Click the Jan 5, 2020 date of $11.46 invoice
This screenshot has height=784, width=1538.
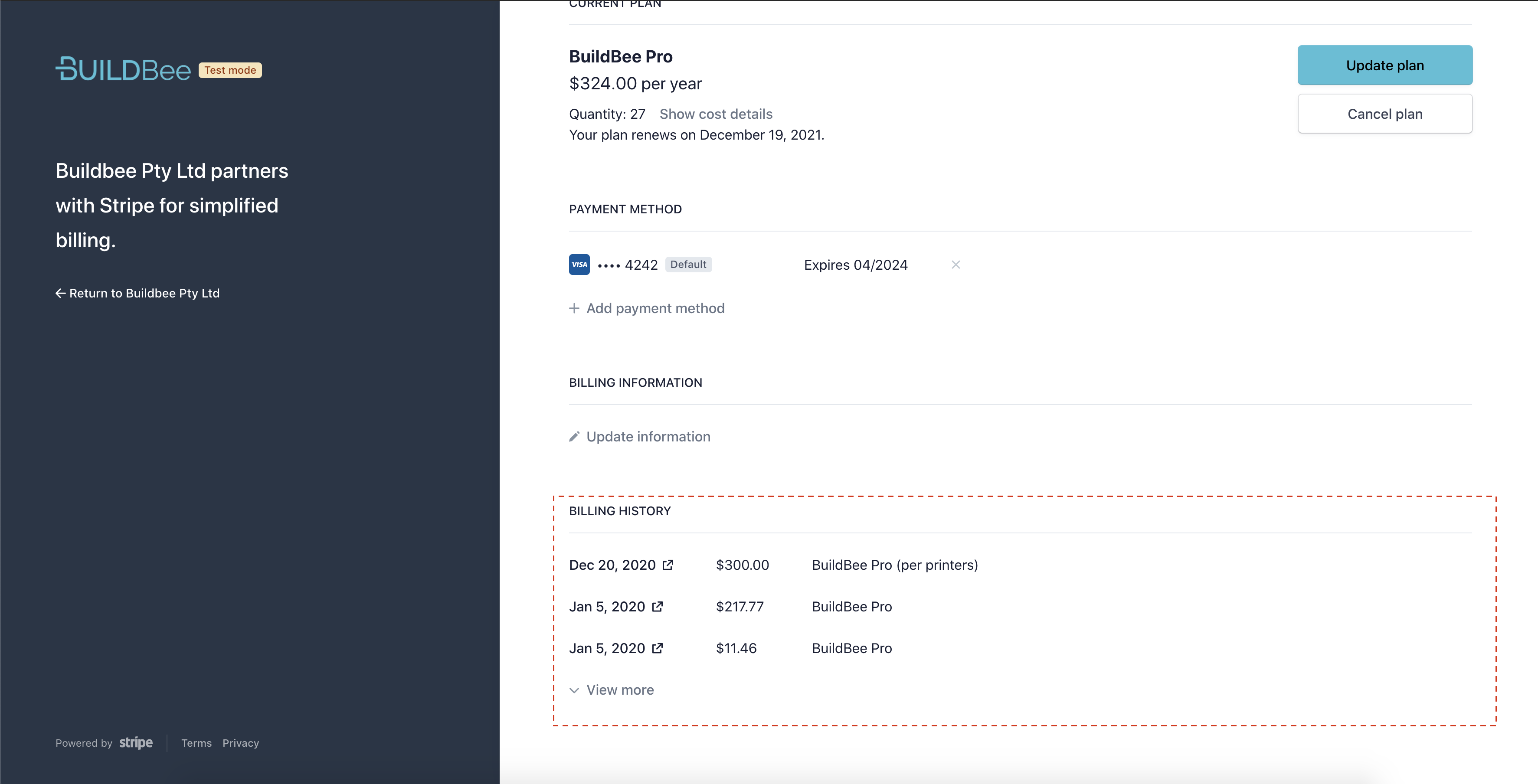[x=607, y=648]
